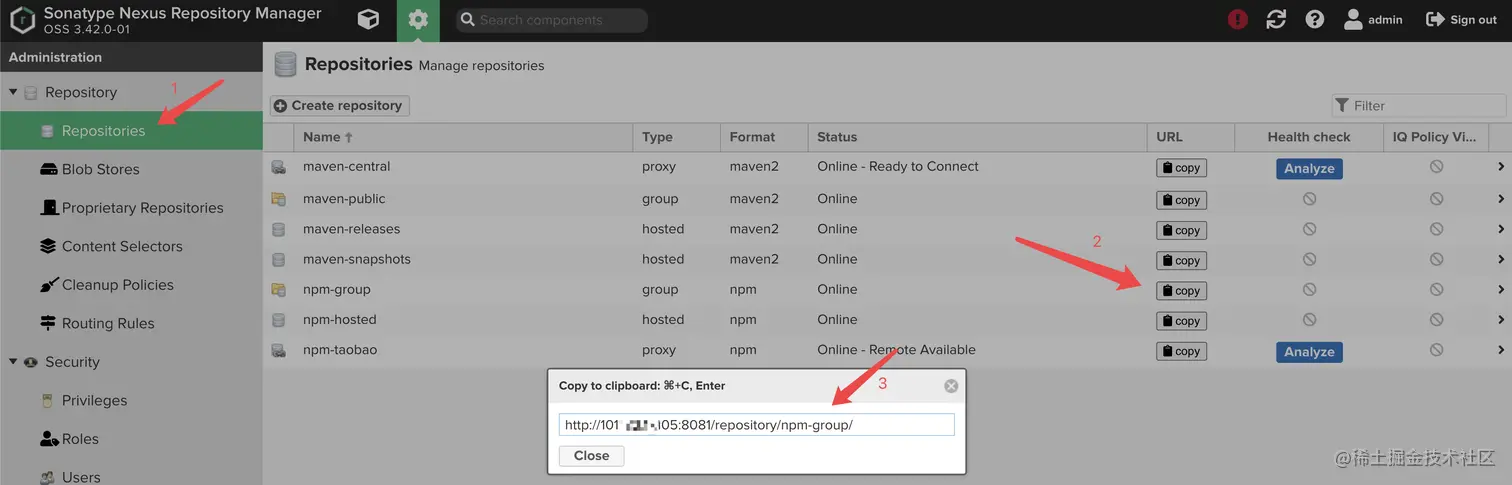Click maven-central repository name
The width and height of the screenshot is (1512, 485).
(x=347, y=166)
